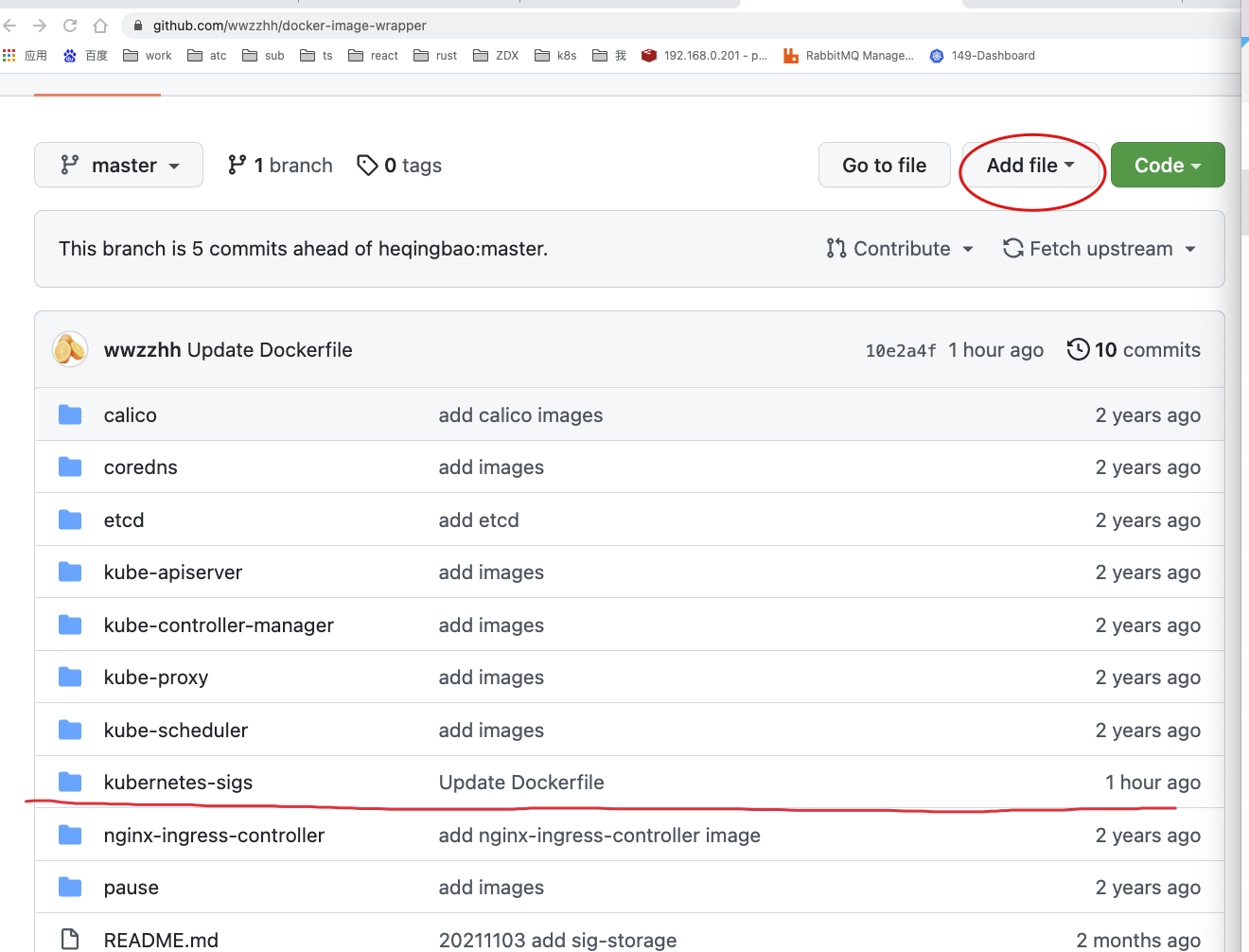Screen dimensions: 1249x952
Task: Open the ZDX bookmark folder
Action: 496,56
